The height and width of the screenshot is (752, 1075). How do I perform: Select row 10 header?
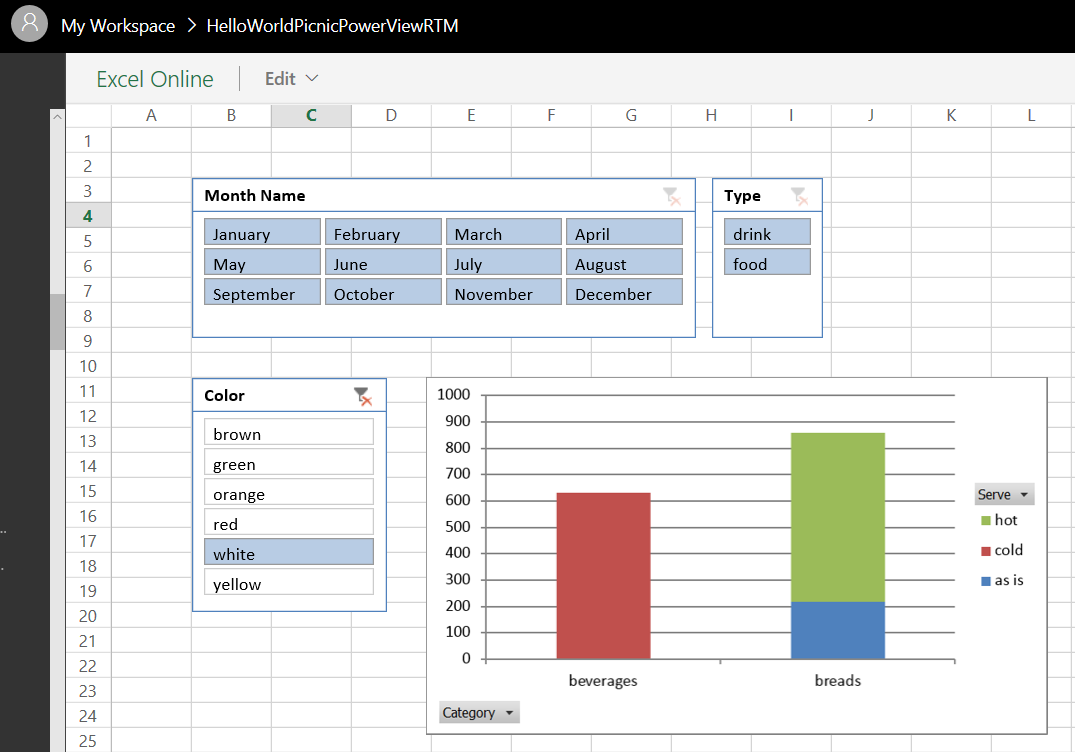point(88,366)
